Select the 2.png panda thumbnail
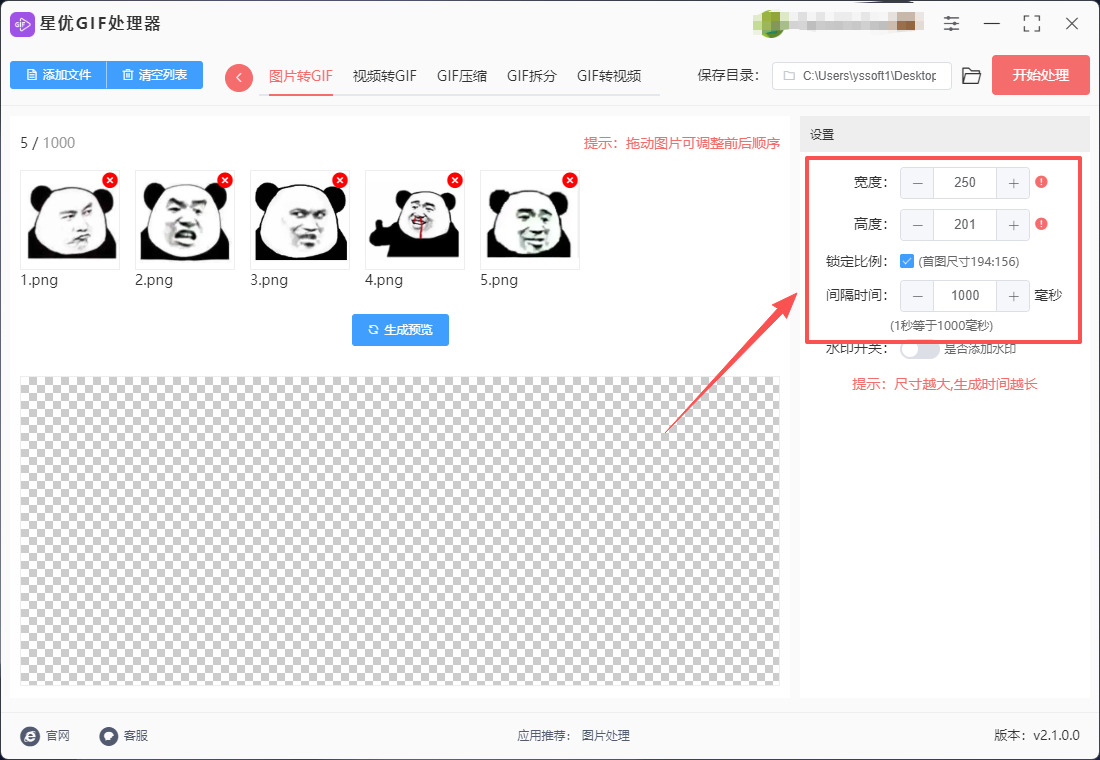 pyautogui.click(x=185, y=220)
